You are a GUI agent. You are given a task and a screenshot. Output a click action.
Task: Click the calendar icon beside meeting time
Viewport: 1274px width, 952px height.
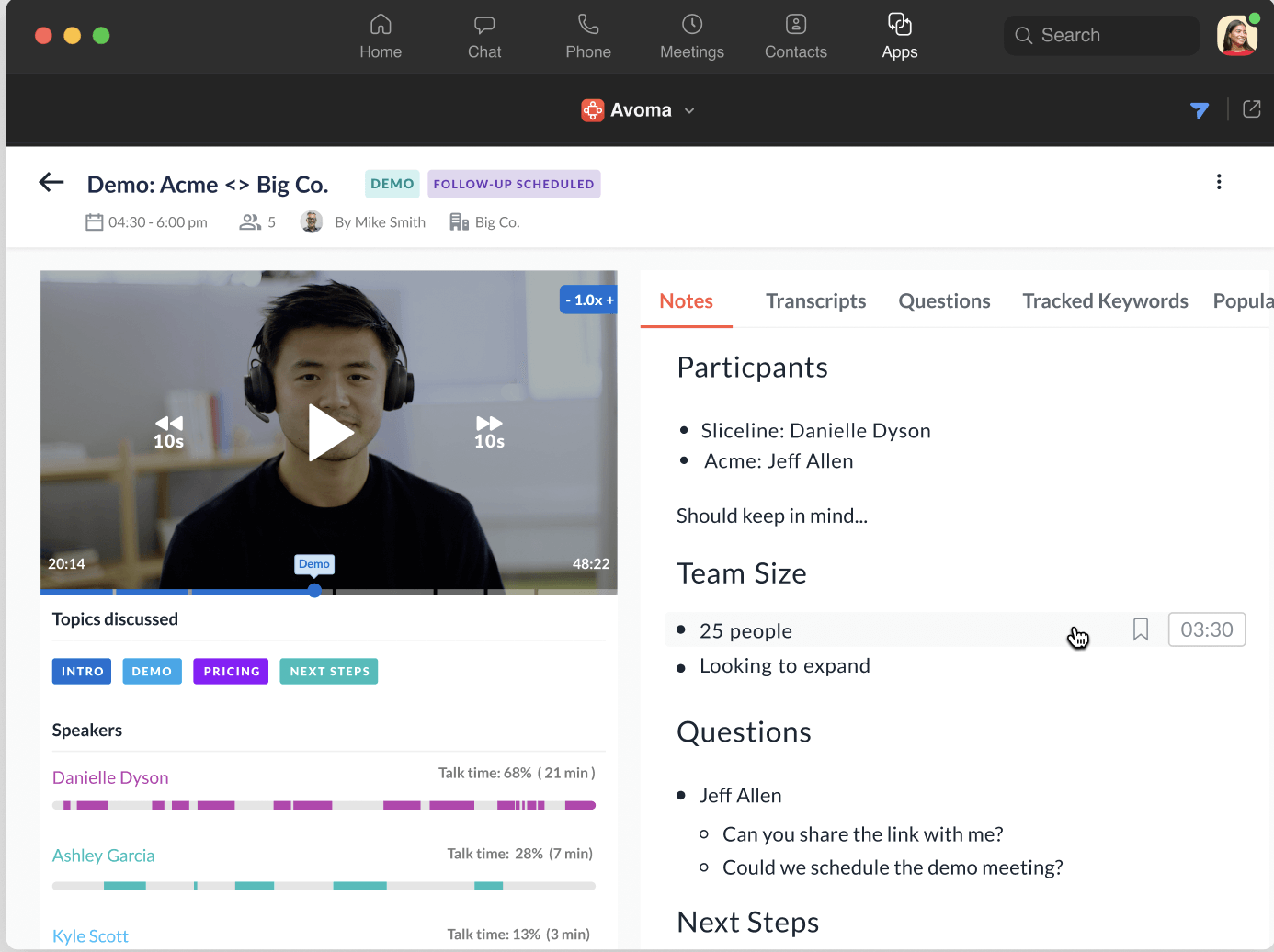(x=95, y=222)
